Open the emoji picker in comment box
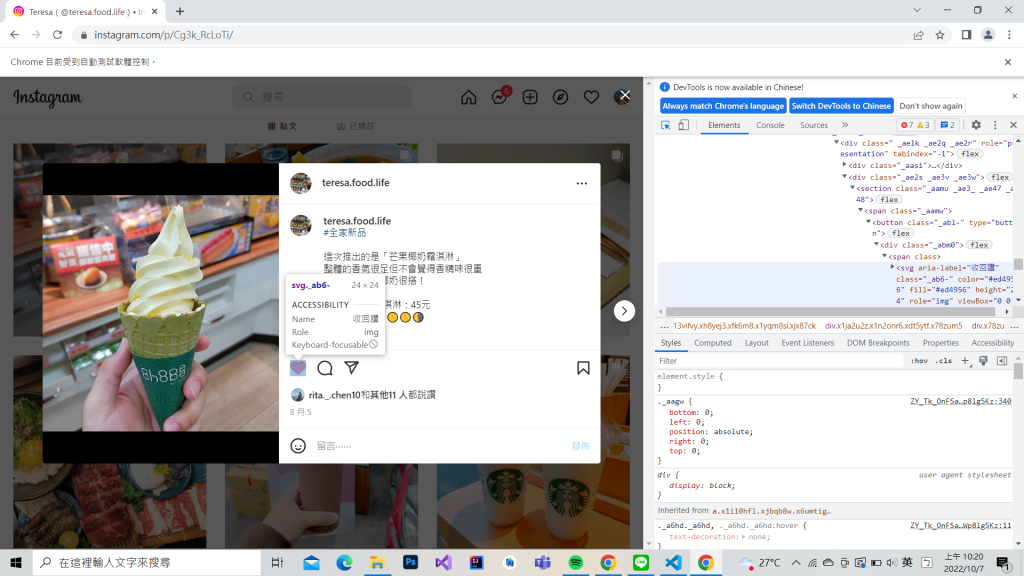Viewport: 1024px width, 576px height. (x=298, y=445)
